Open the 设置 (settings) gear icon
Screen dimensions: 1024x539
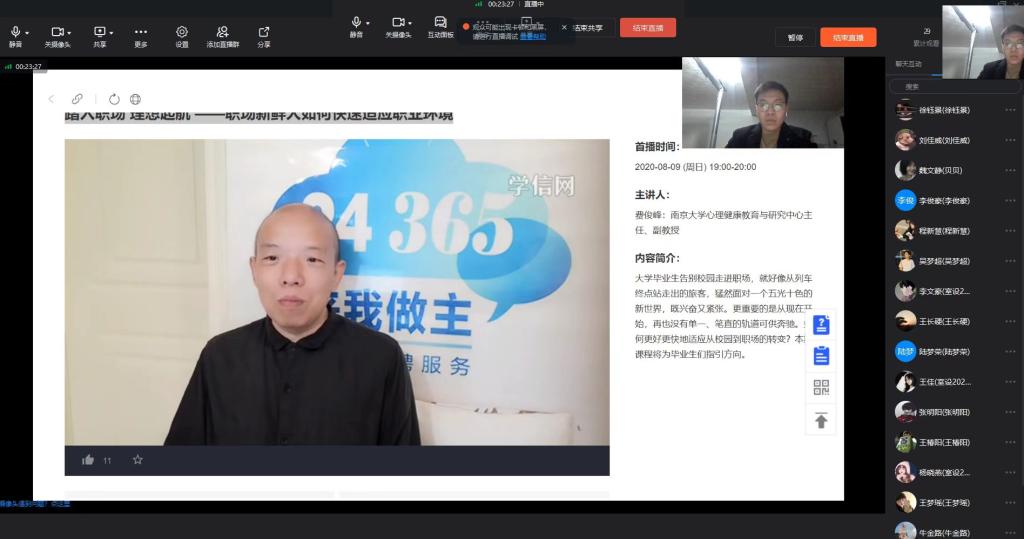[182, 33]
